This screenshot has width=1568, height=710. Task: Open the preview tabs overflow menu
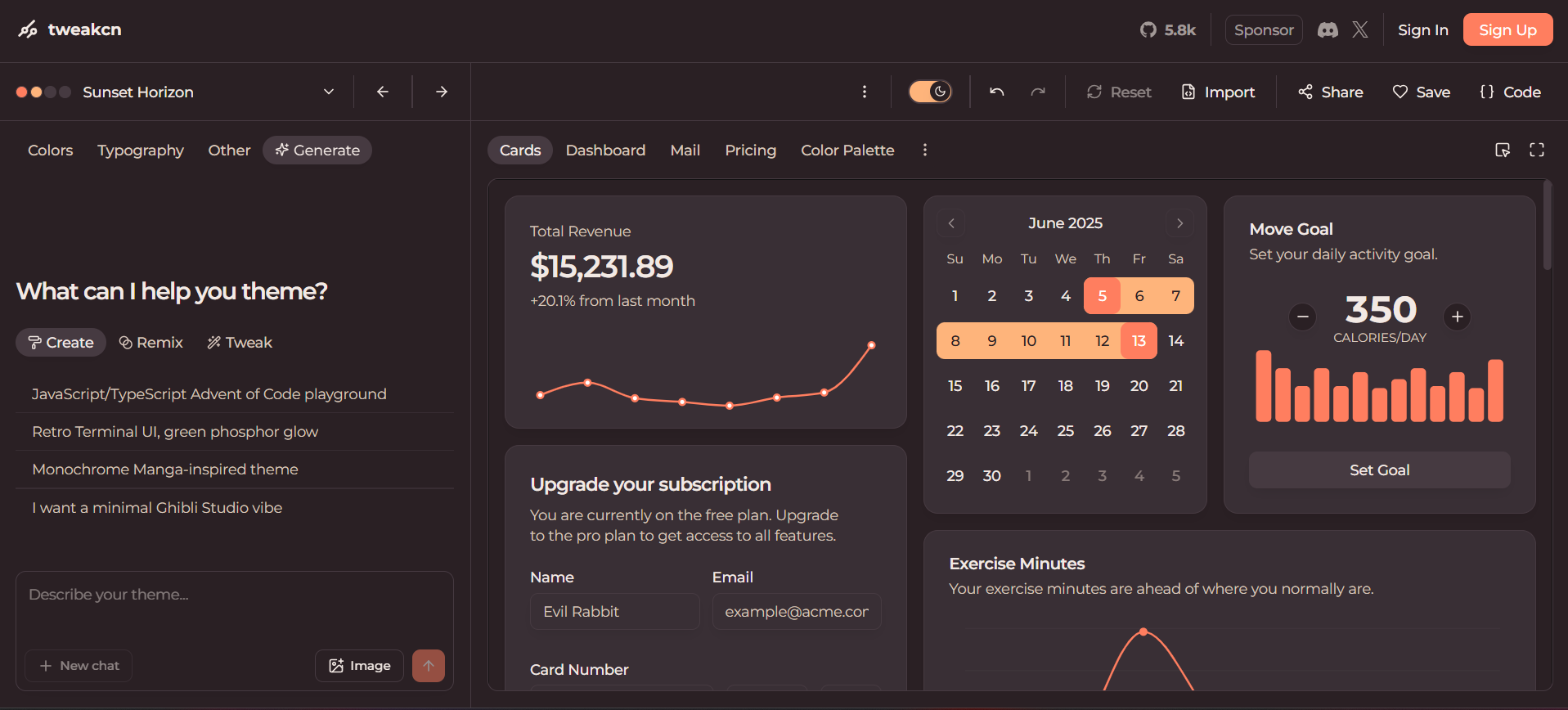[925, 150]
